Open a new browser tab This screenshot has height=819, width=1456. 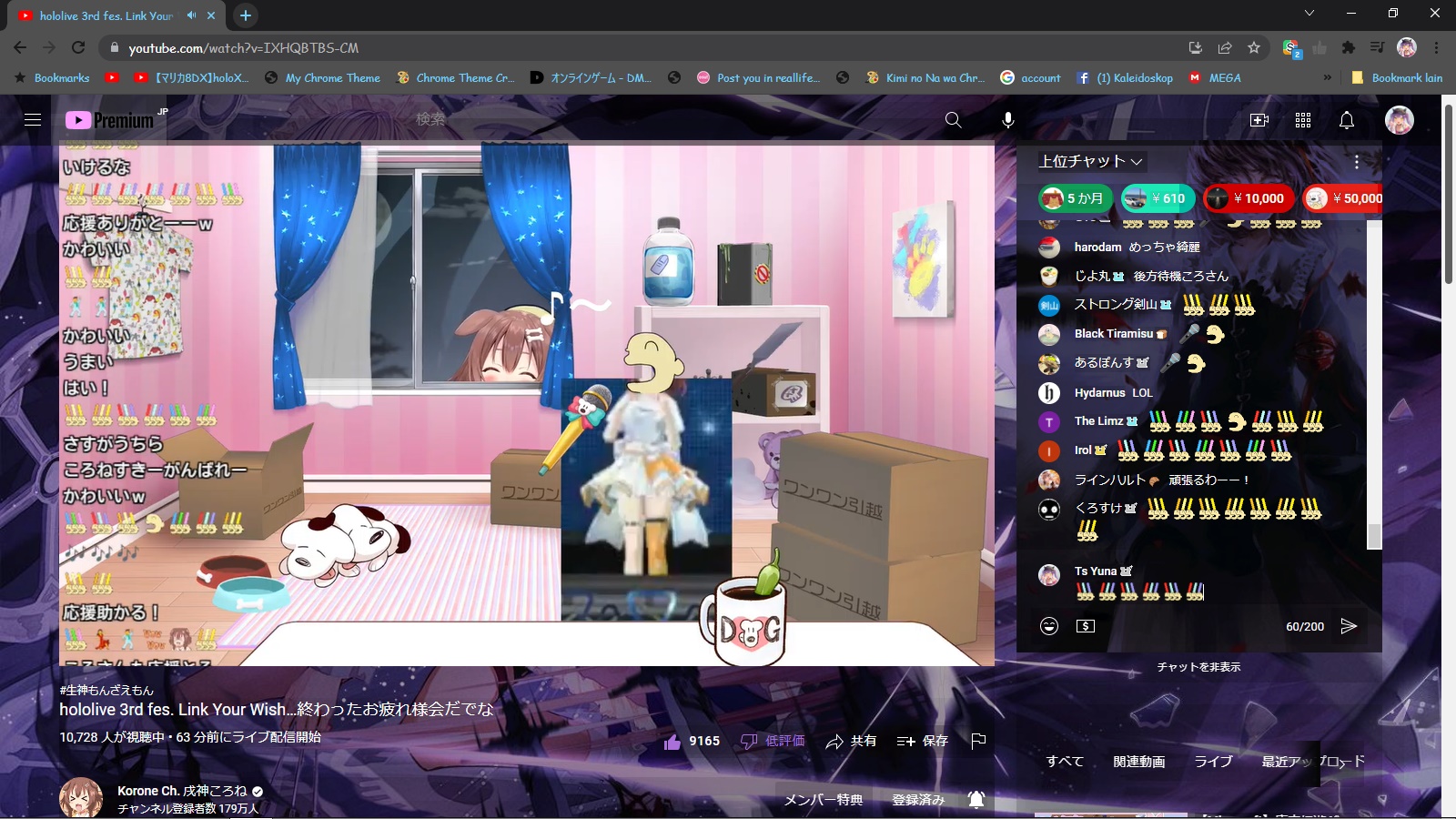246,15
